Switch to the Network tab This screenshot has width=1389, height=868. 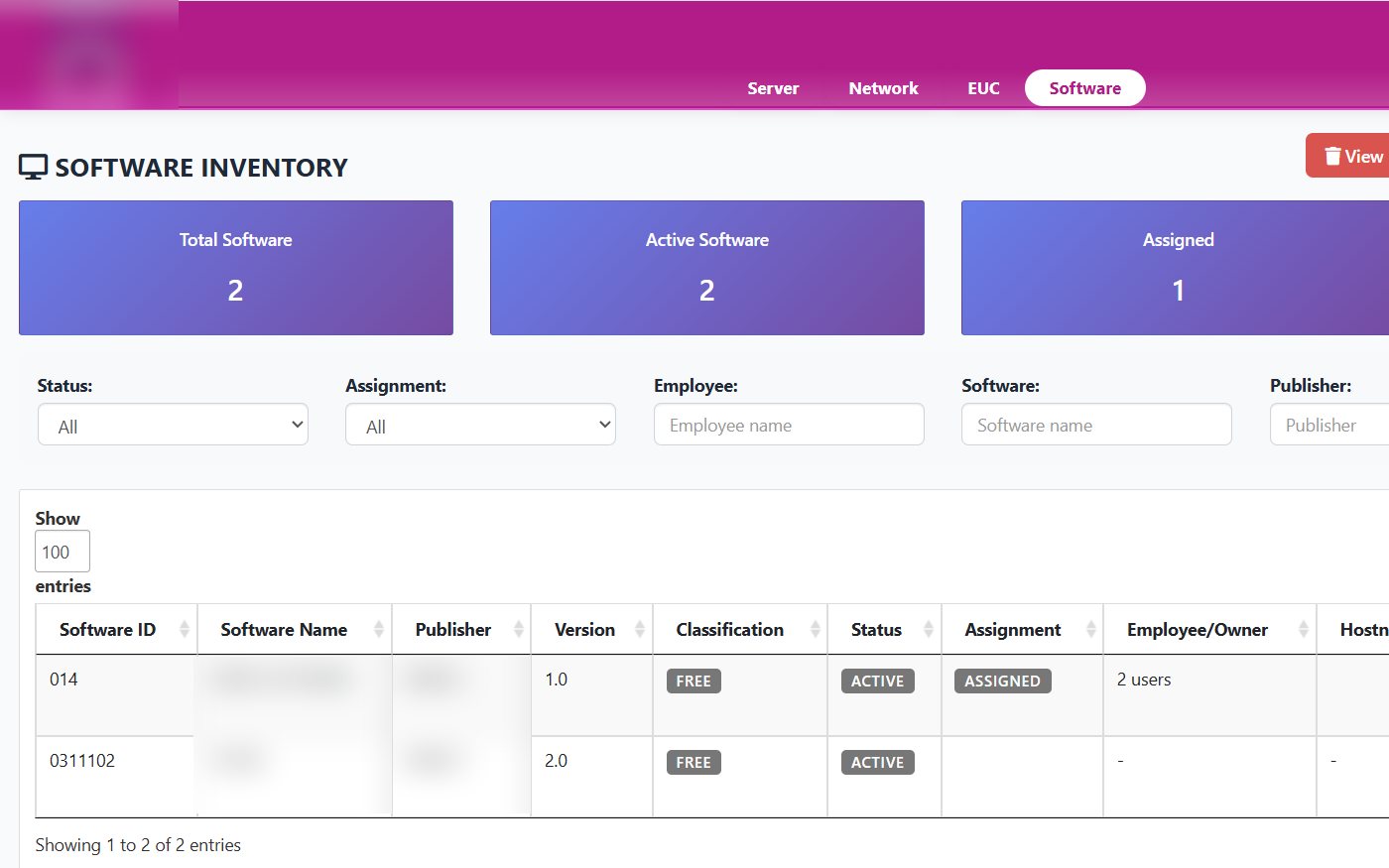883,88
